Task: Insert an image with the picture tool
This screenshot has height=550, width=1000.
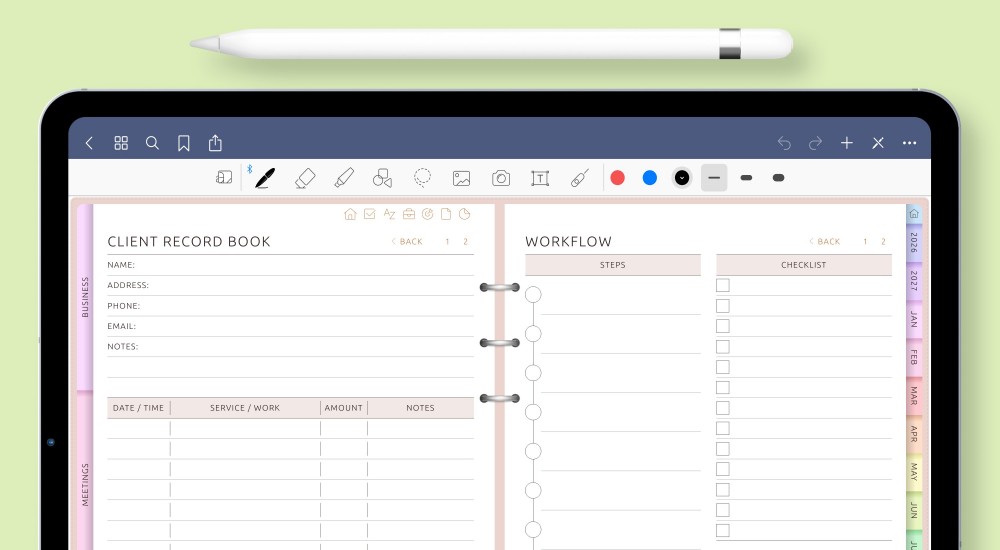Action: 461,178
